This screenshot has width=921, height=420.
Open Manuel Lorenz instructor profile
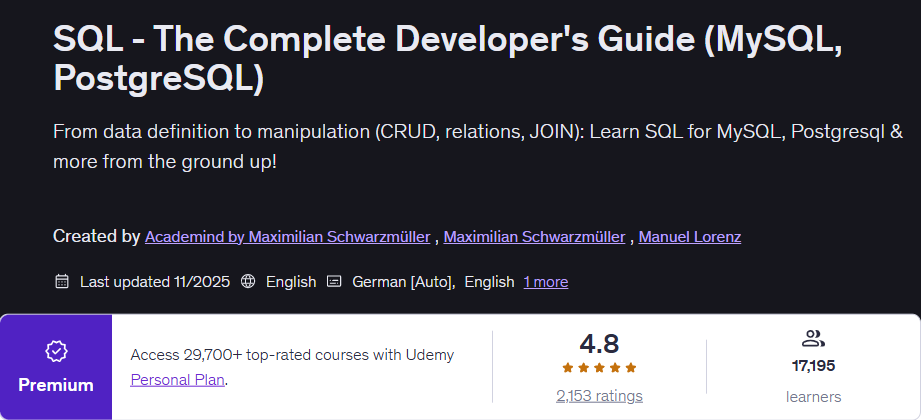(690, 237)
